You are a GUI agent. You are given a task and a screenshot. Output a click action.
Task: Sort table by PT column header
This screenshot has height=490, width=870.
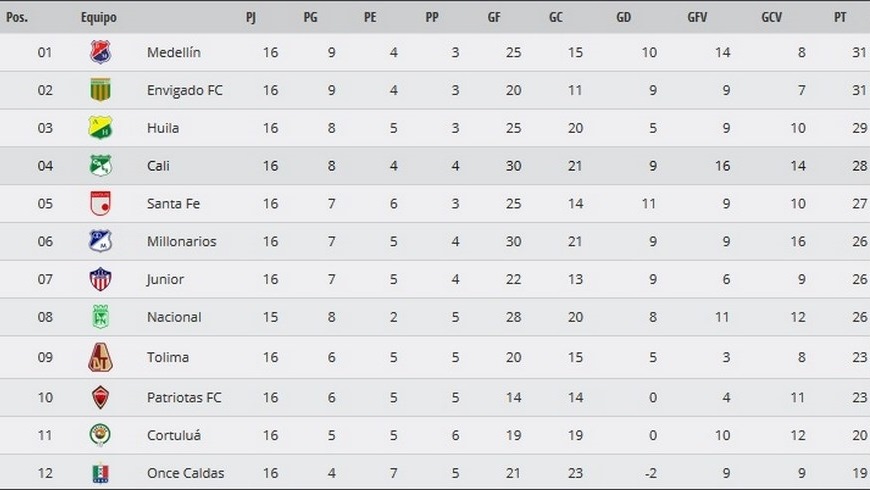click(x=839, y=18)
